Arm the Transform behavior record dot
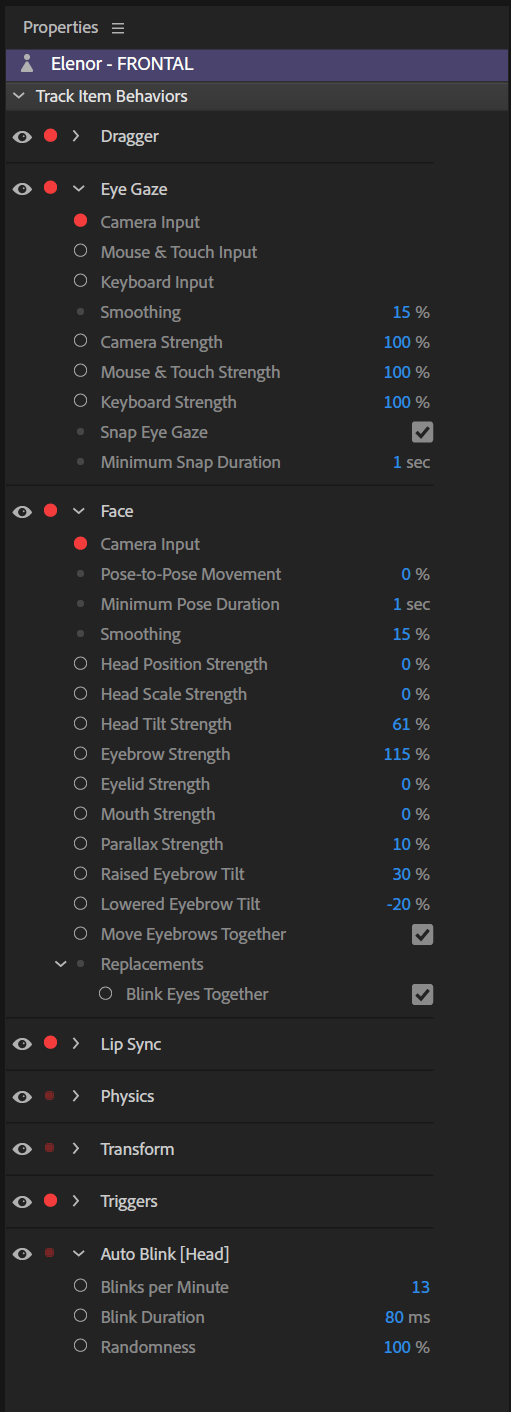This screenshot has height=1412, width=511. pos(50,1148)
